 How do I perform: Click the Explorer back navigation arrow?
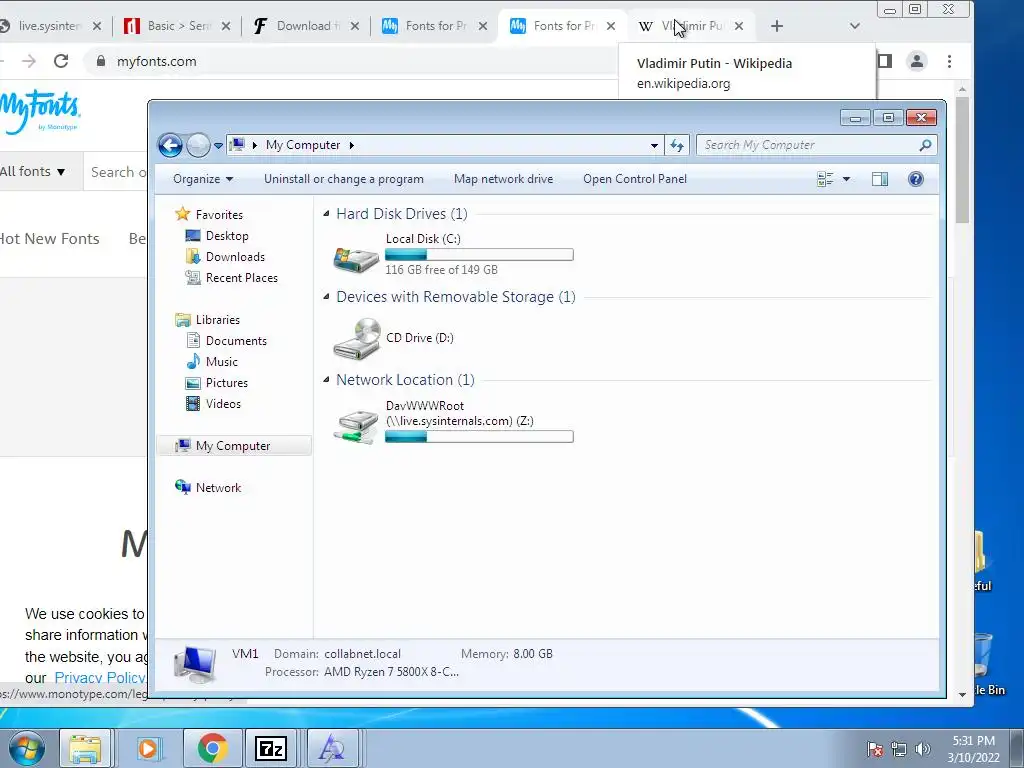pyautogui.click(x=170, y=145)
